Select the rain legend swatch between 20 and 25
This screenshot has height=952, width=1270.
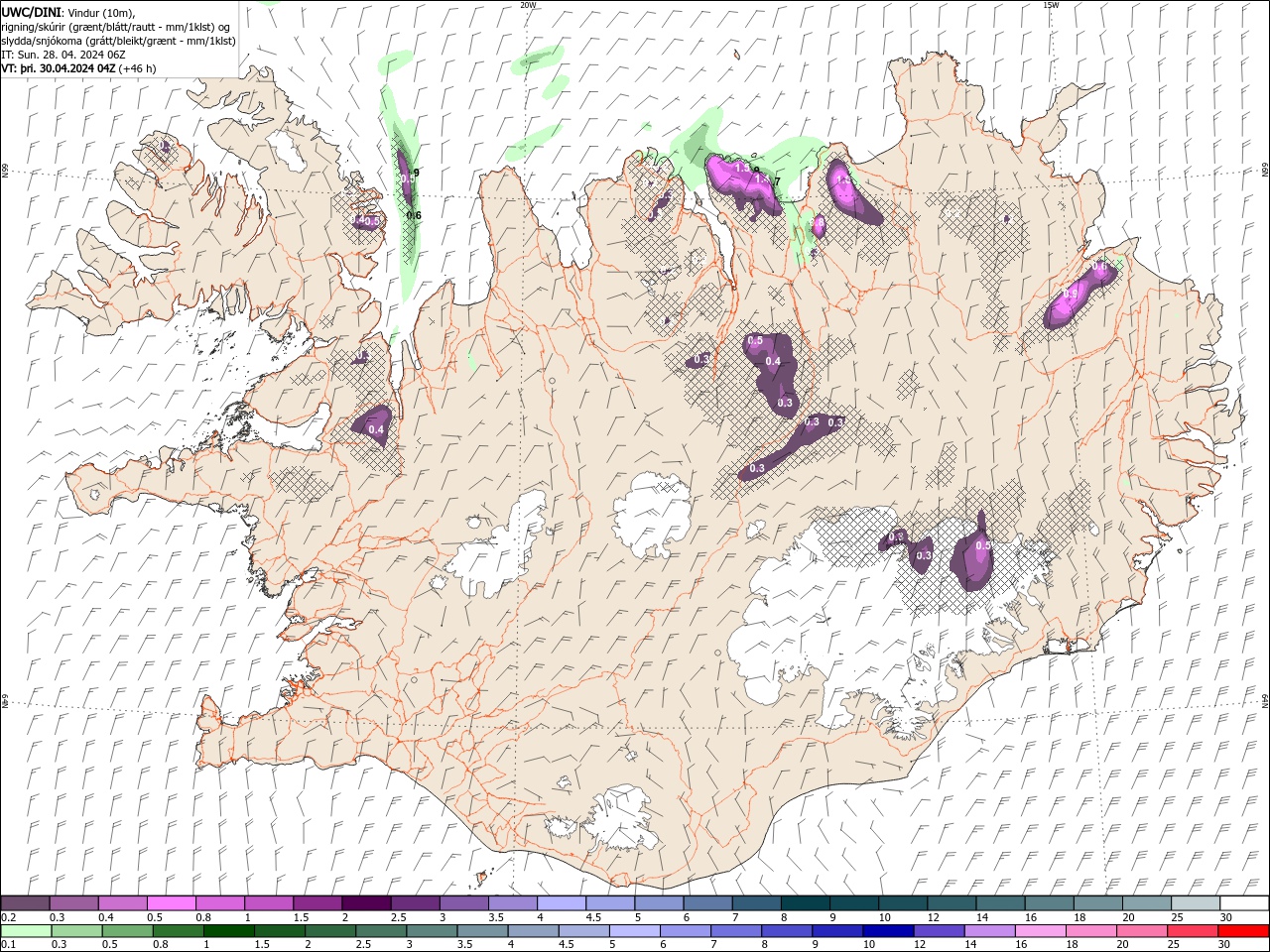coord(1140,931)
